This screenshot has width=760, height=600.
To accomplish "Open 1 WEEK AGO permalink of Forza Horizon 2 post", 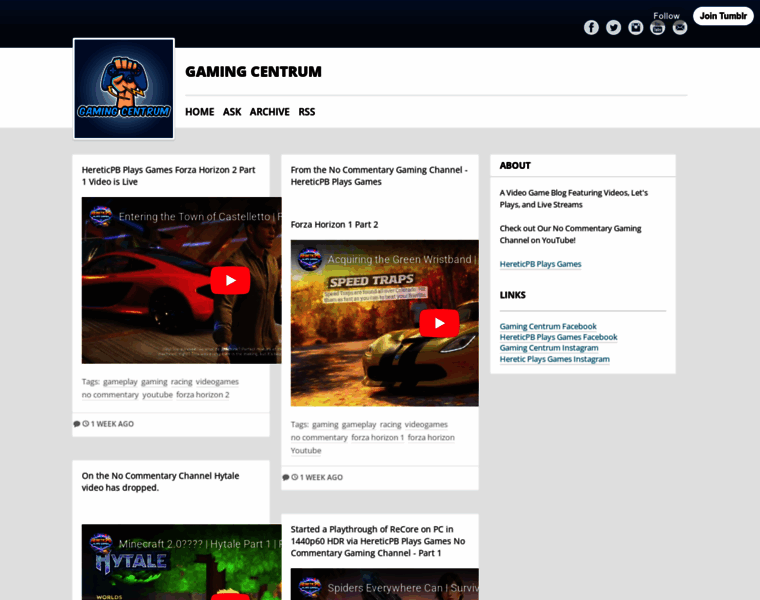I will coord(112,424).
